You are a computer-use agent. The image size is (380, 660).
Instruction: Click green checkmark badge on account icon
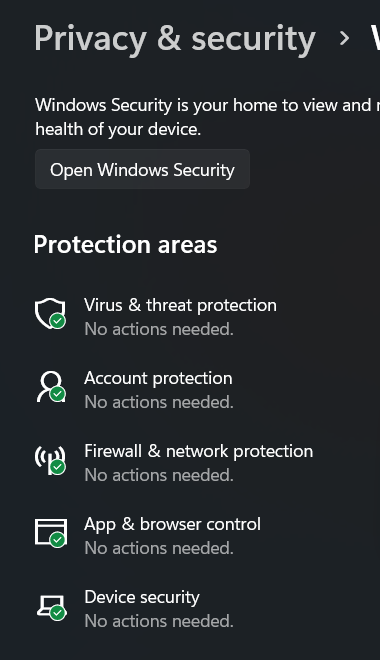(58, 394)
